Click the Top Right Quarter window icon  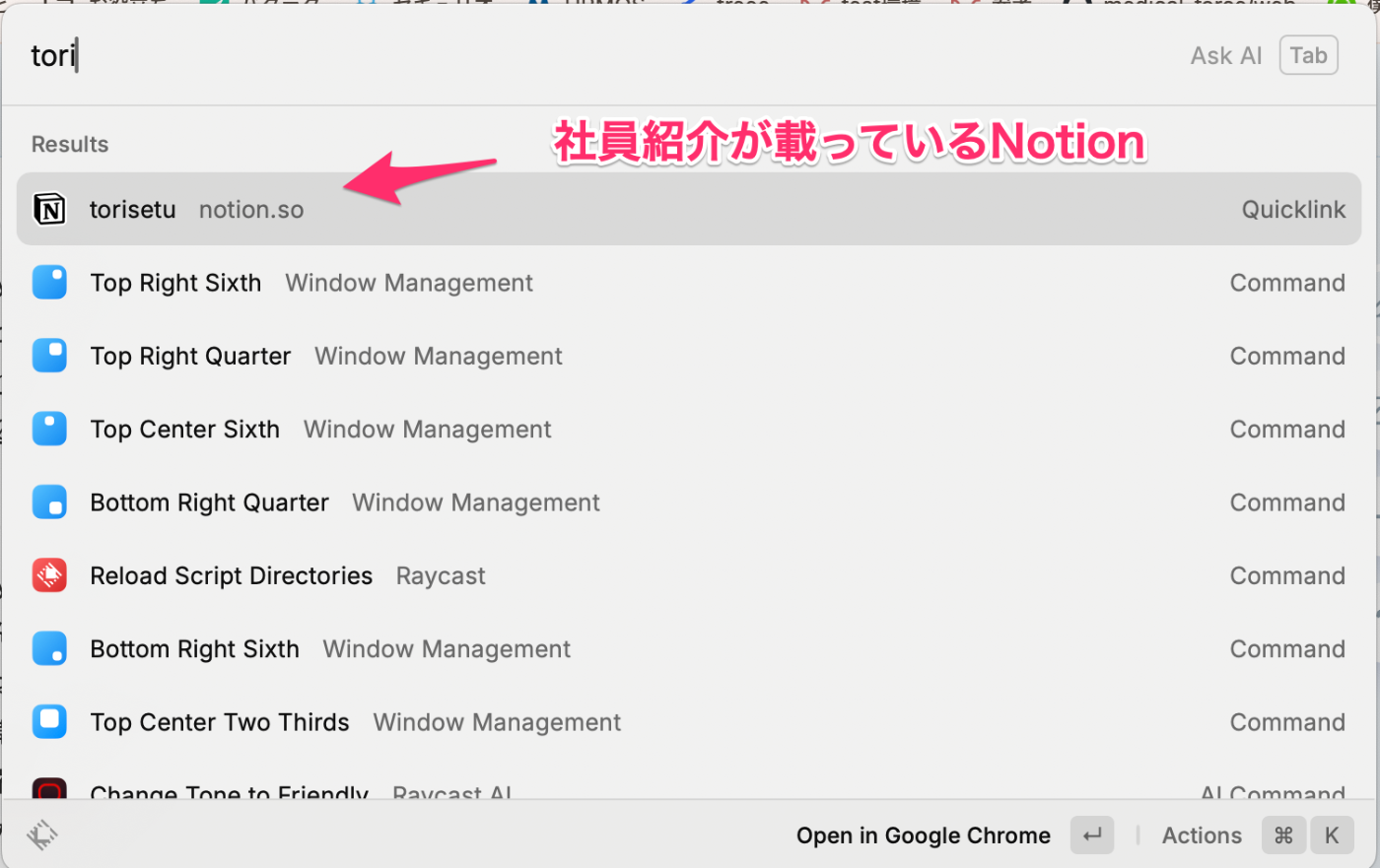[49, 356]
